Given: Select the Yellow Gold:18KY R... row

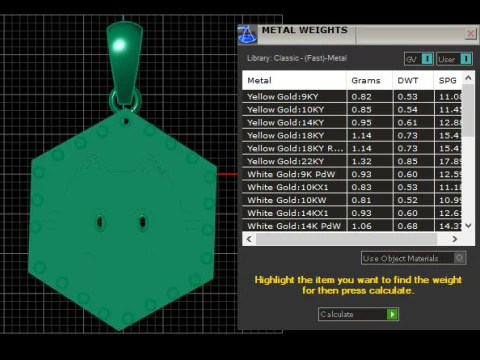Looking at the screenshot, I should 352,148.
